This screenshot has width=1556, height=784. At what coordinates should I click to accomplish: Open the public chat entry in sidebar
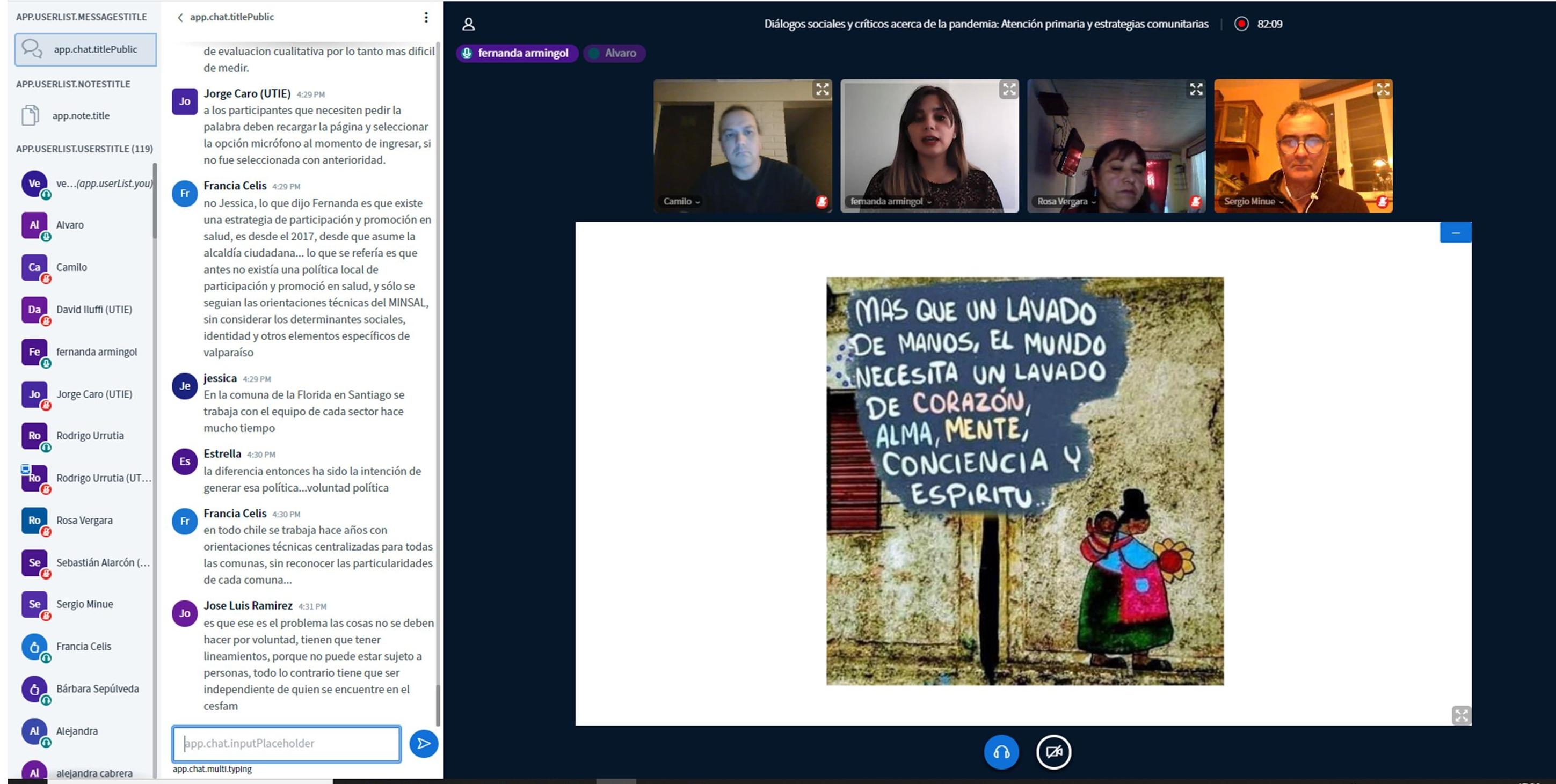tap(85, 49)
